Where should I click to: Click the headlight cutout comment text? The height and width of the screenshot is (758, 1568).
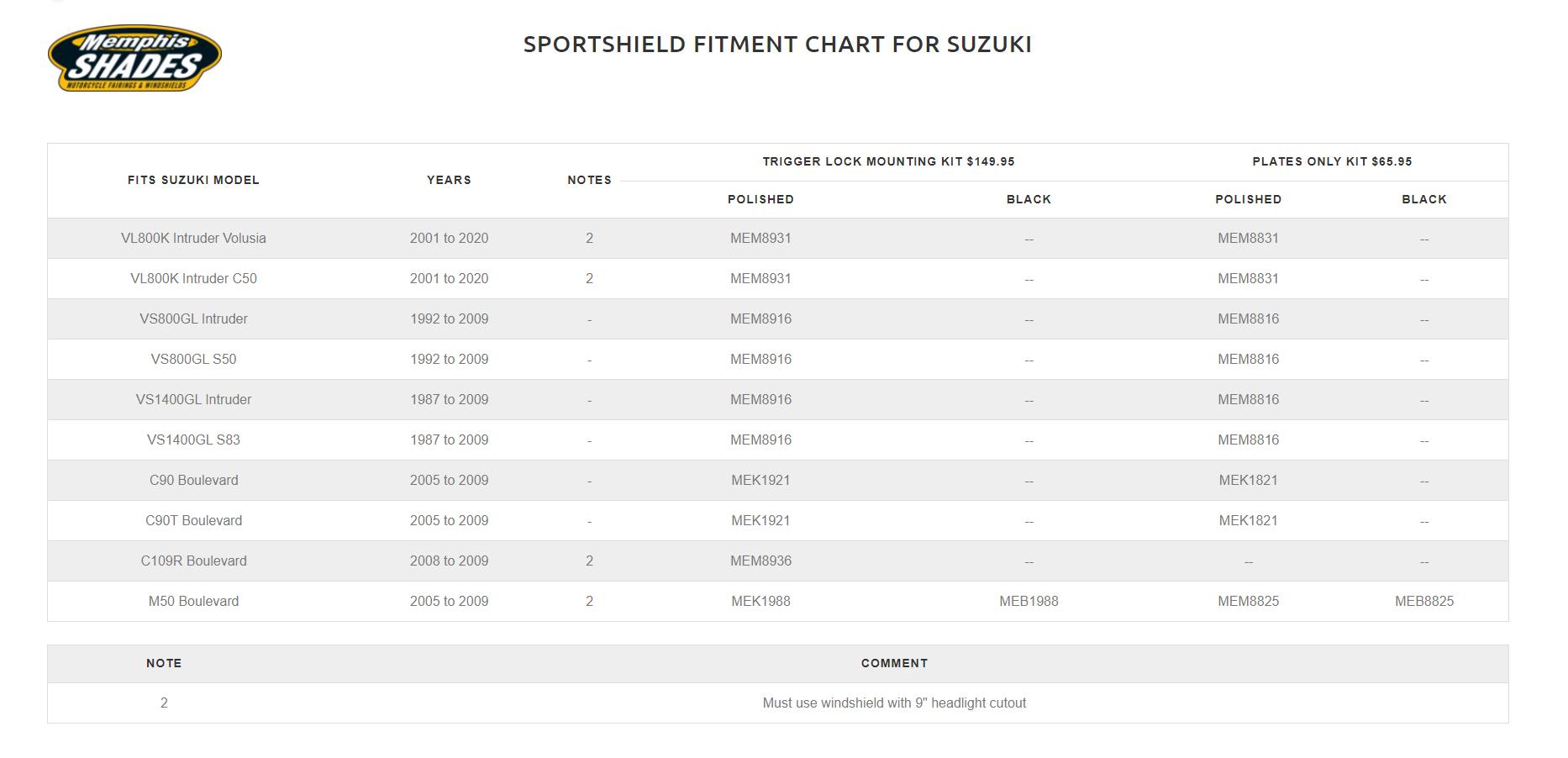click(x=894, y=703)
